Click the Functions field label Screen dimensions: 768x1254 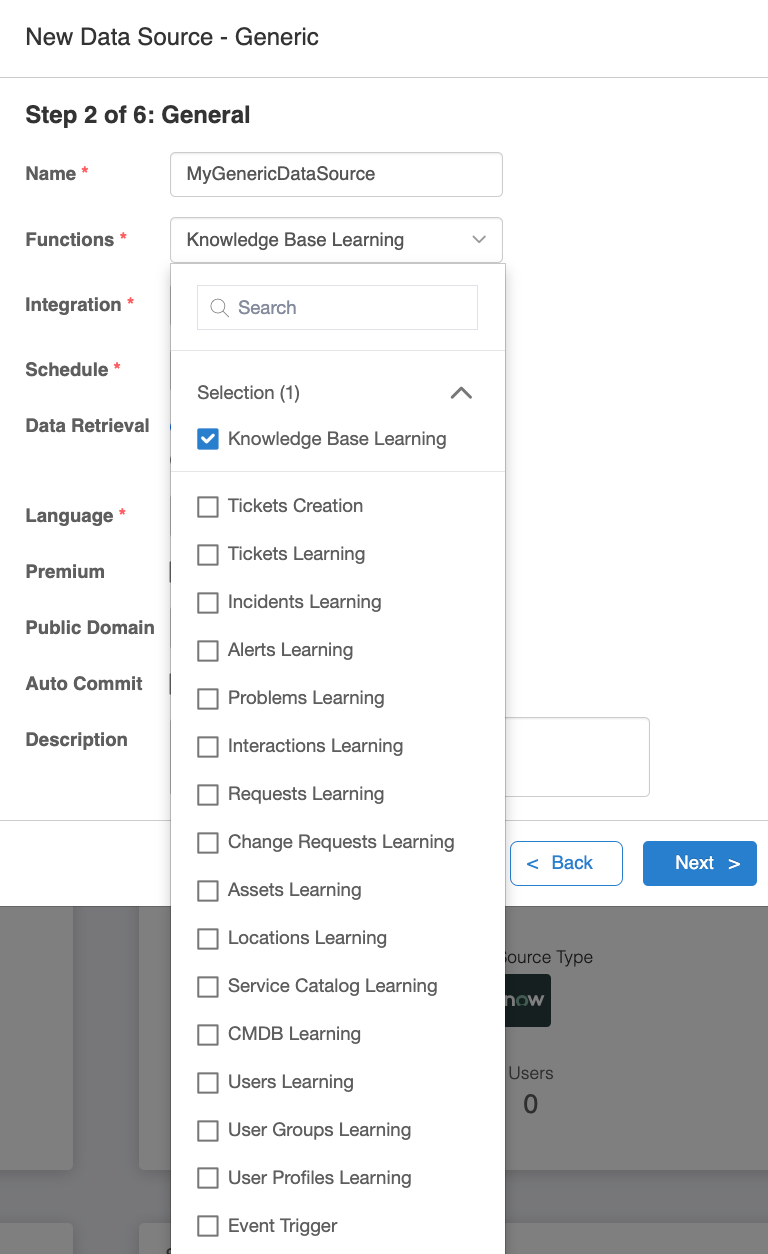point(70,240)
